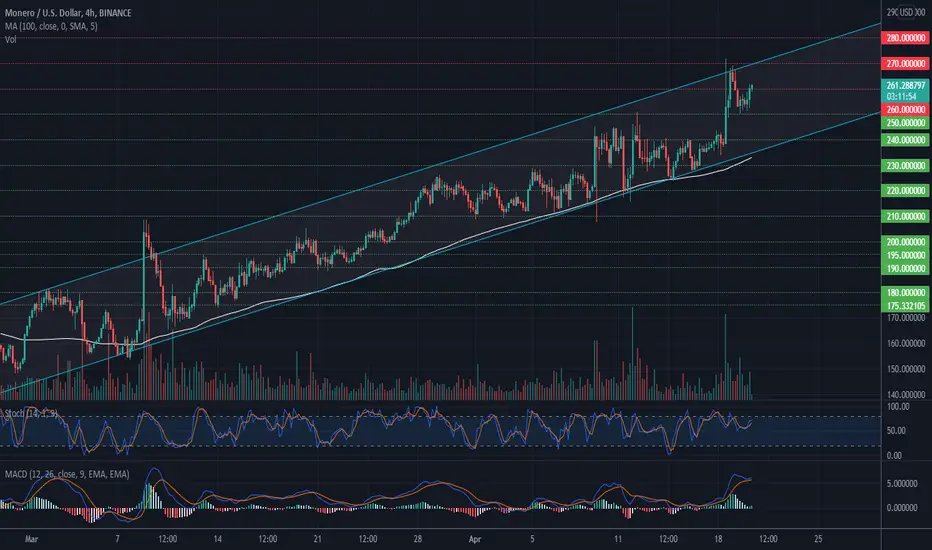Click the 150.000000 price axis value
Image resolution: width=932 pixels, height=550 pixels.
click(906, 369)
